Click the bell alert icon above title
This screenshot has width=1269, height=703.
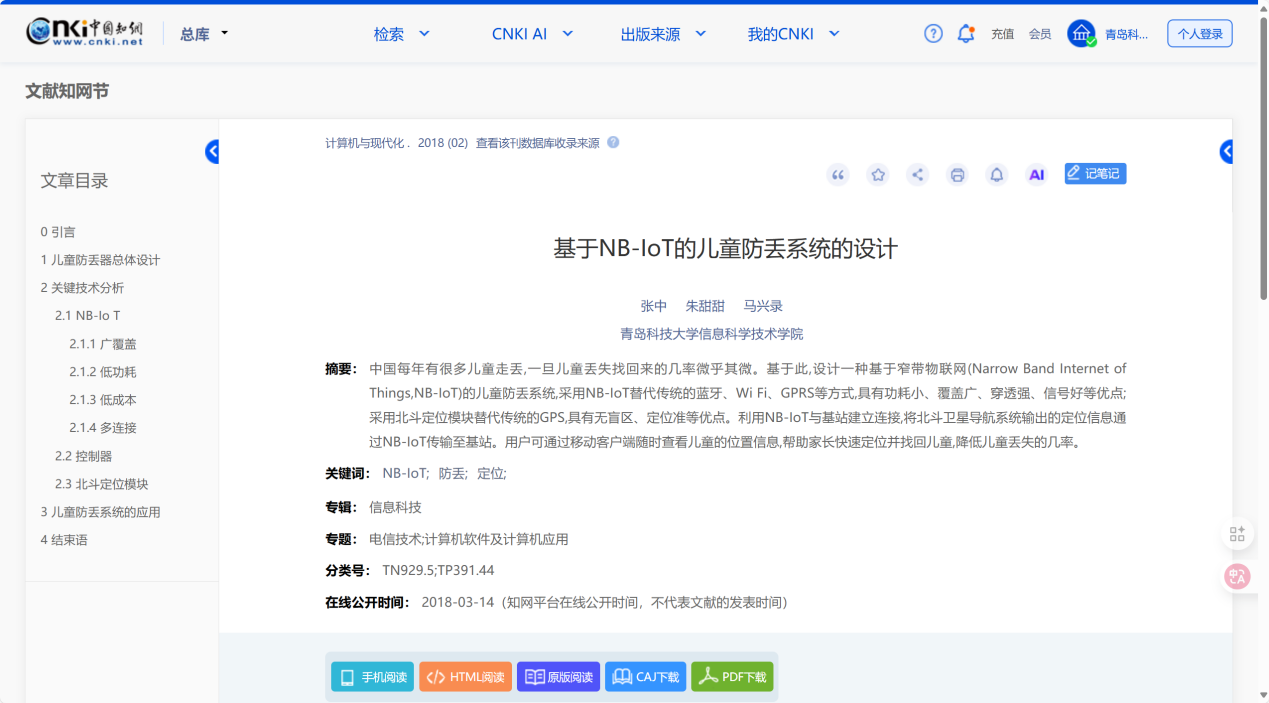996,175
